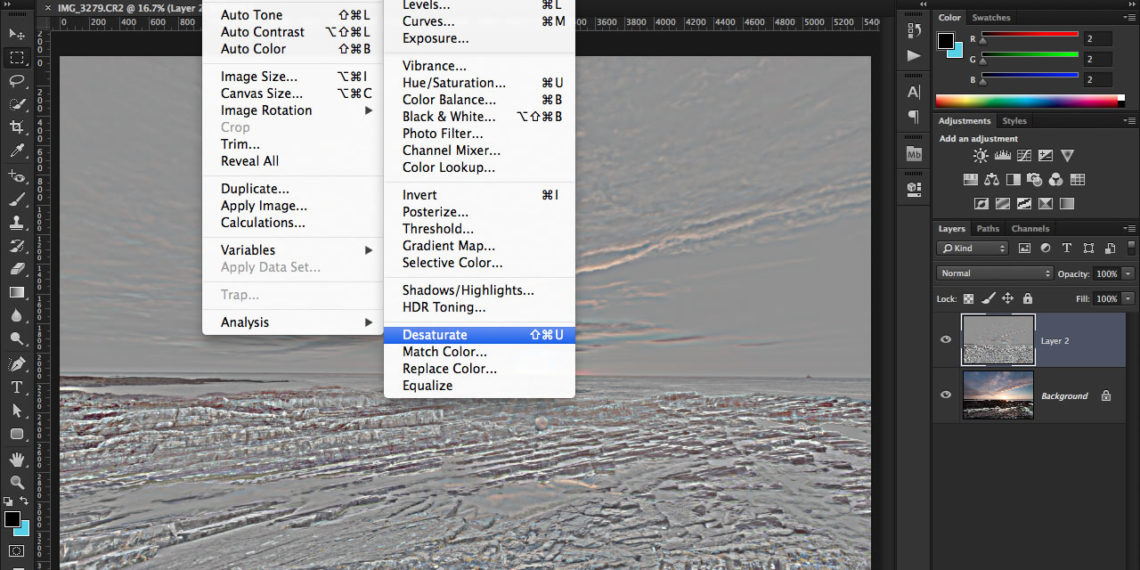Choose Desaturate from Adjustments menu
1140x570 pixels.
[x=479, y=335]
